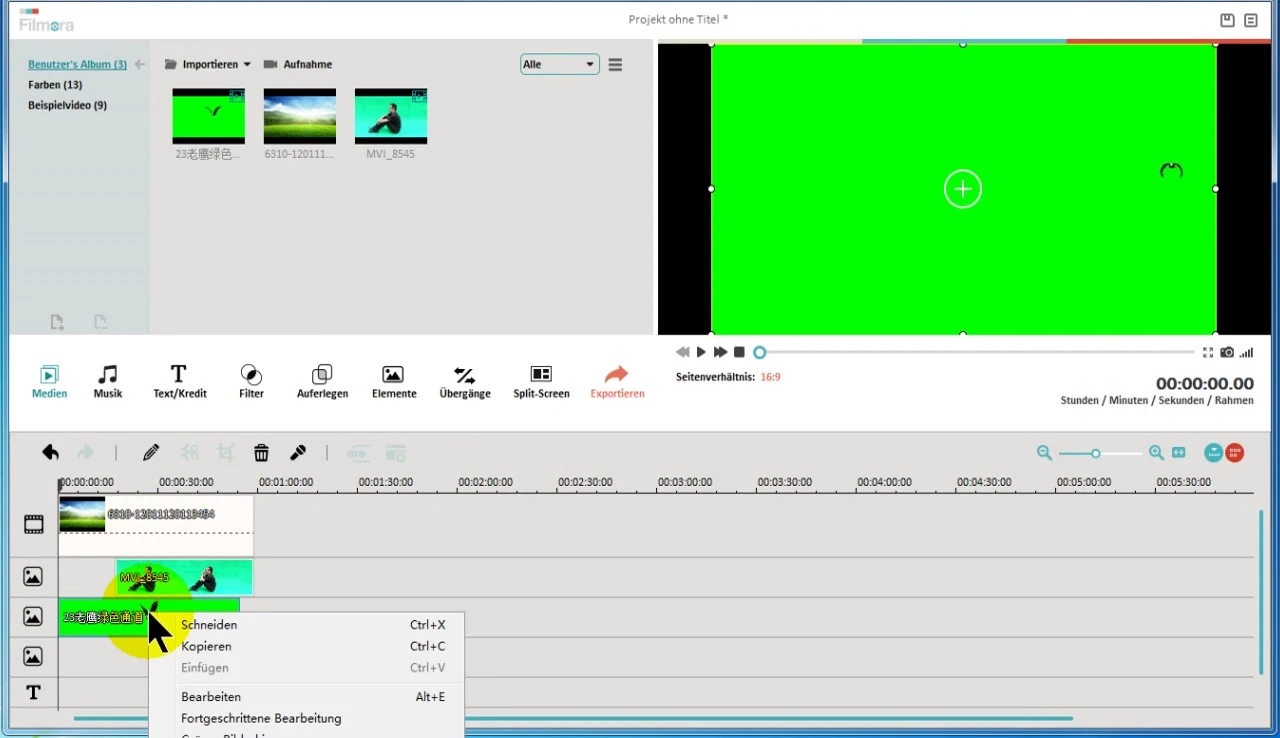Toggle fullscreen preview icon

(1208, 352)
